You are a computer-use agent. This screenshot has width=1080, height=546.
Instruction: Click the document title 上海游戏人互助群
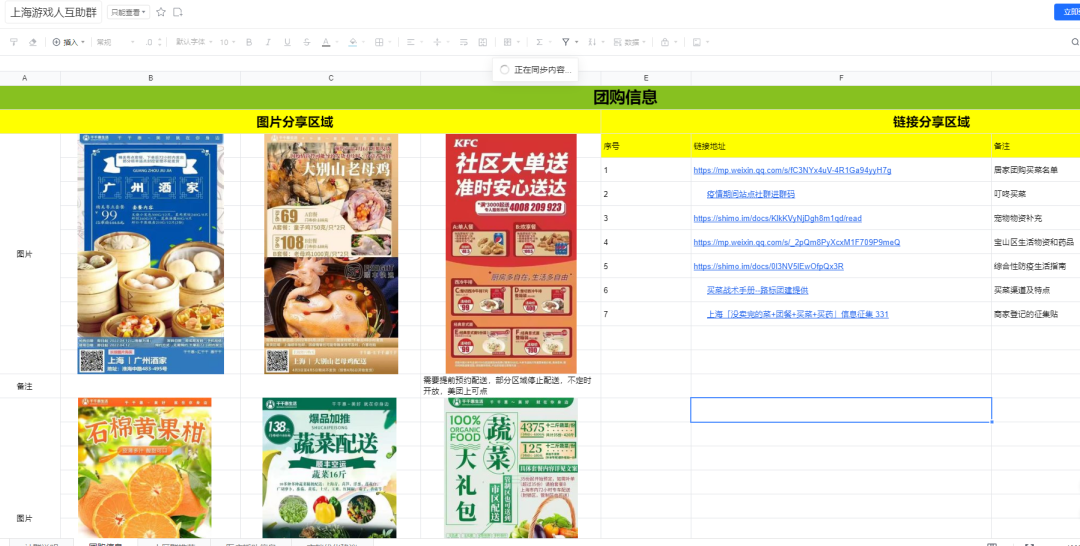point(54,12)
